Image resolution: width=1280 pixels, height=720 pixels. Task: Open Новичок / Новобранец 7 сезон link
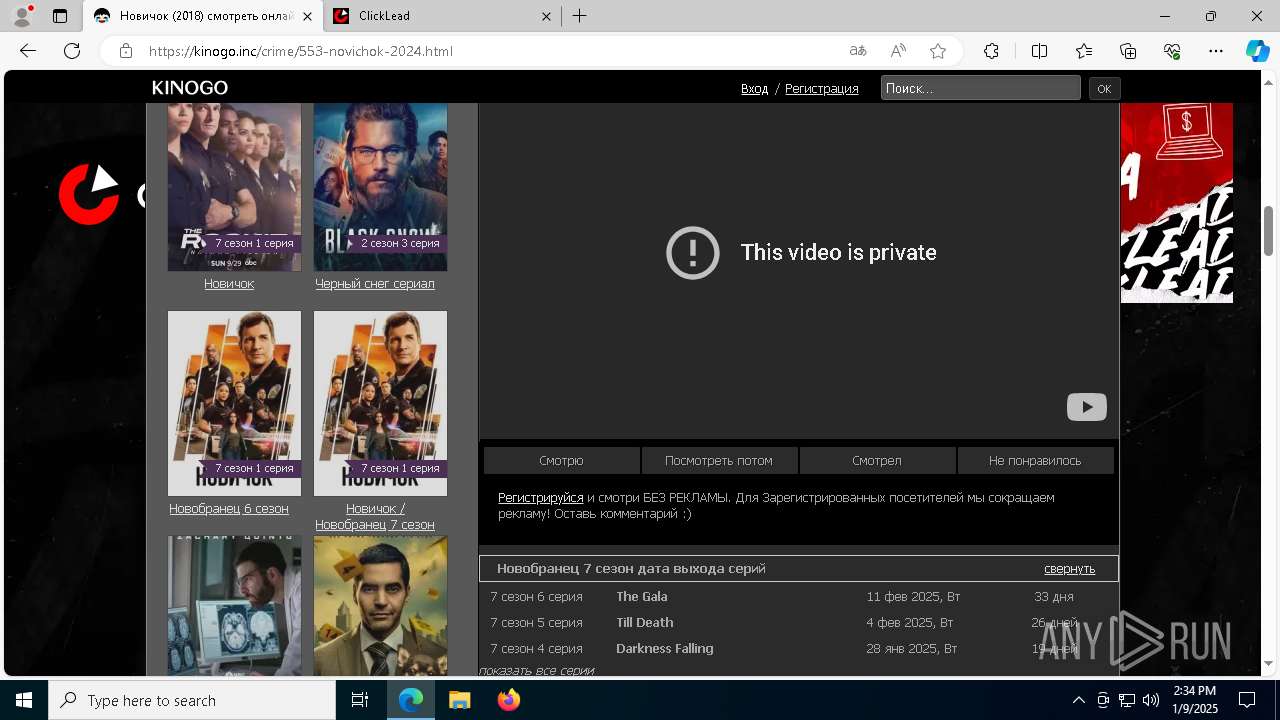pyautogui.click(x=375, y=516)
